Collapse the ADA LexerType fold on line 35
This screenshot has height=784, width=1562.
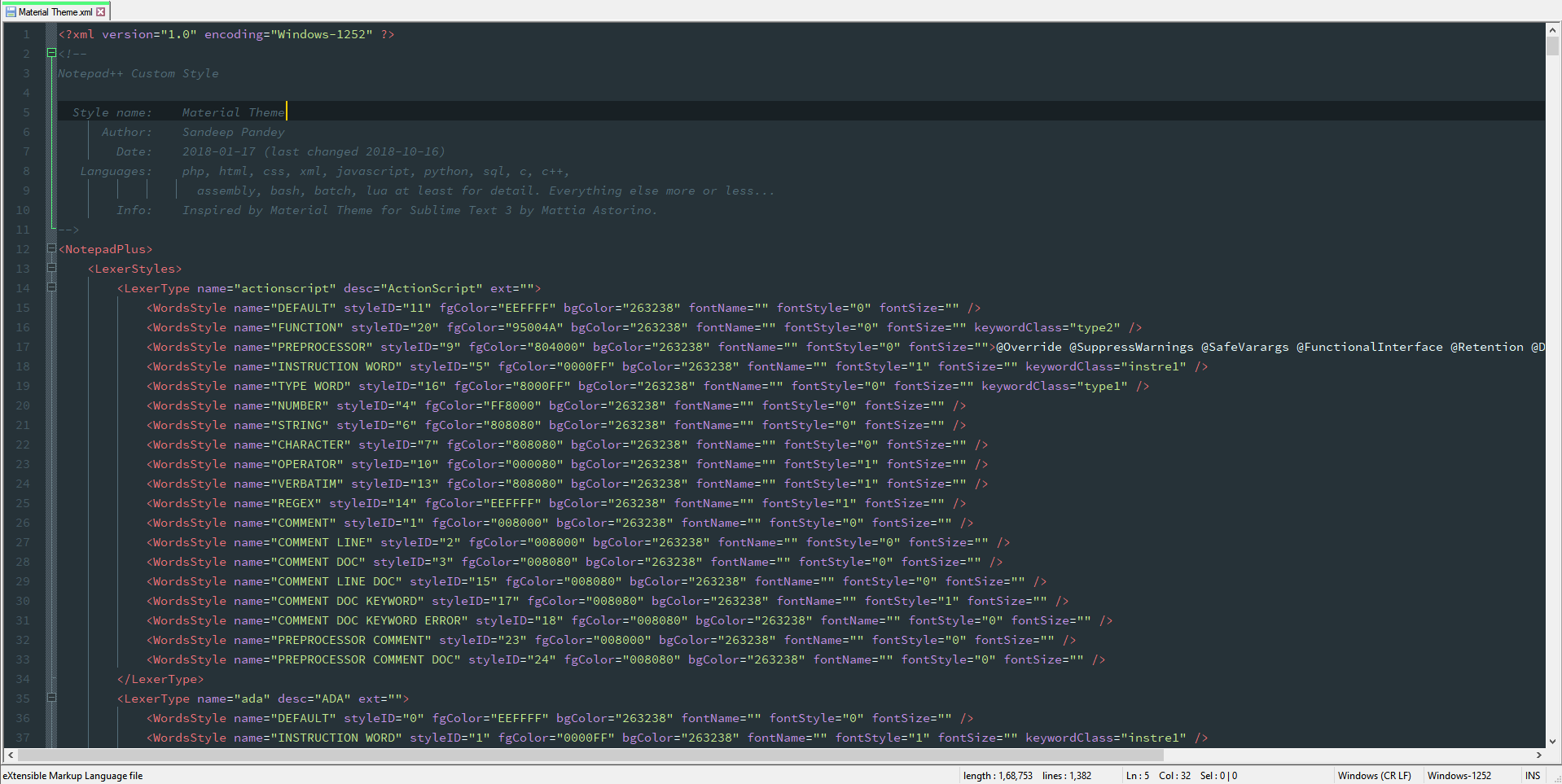50,698
